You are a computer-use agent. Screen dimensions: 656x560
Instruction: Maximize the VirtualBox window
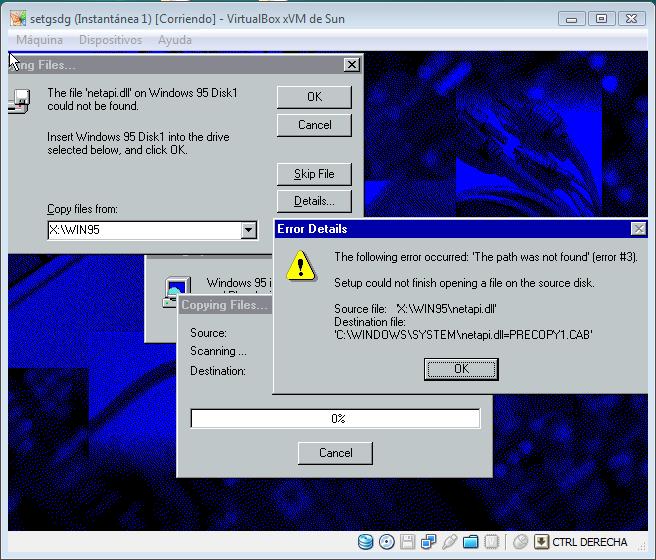pyautogui.click(x=601, y=19)
